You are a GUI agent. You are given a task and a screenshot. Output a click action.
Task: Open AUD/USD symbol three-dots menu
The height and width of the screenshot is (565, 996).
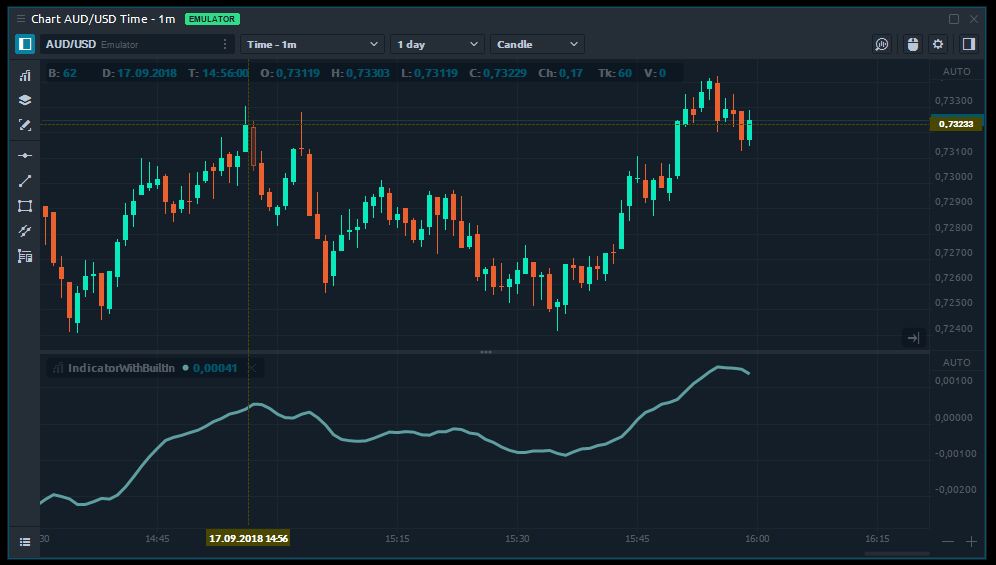225,44
